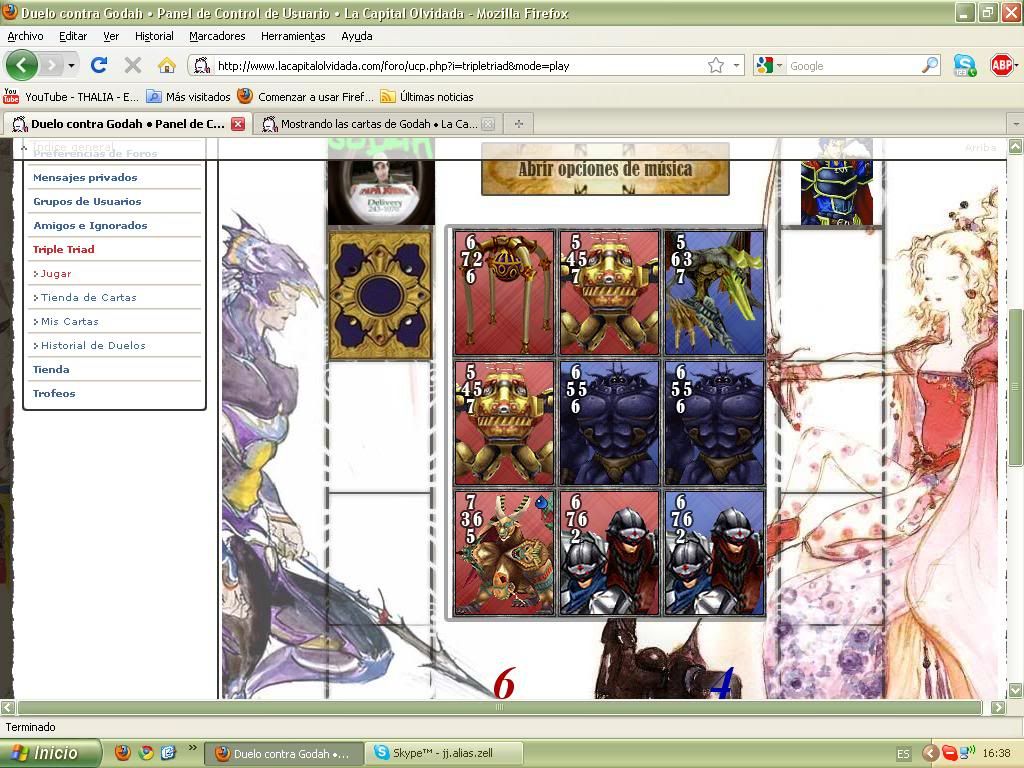1024x768 pixels.
Task: Click the Inicio start button
Action: pyautogui.click(x=51, y=753)
